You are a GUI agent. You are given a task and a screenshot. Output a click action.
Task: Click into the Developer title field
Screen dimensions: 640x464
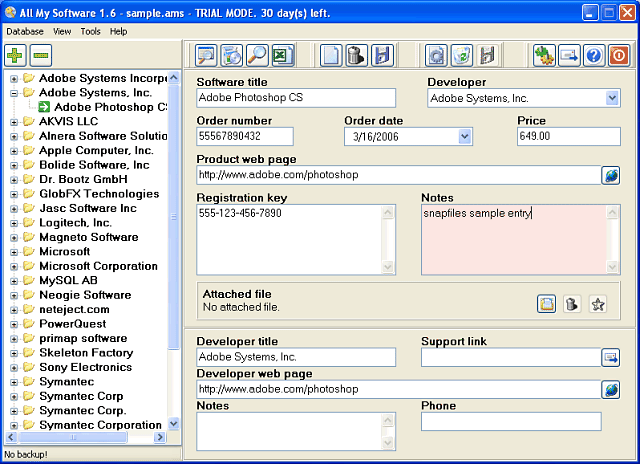(x=296, y=357)
